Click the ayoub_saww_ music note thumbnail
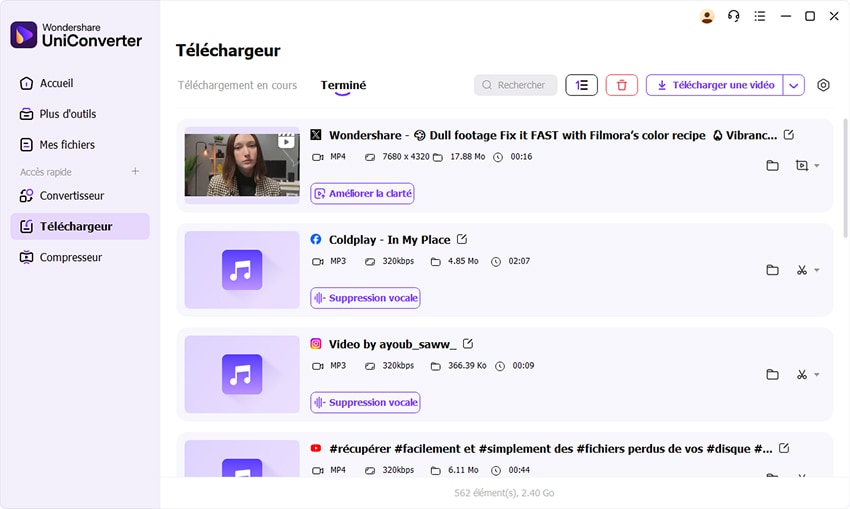850x509 pixels. (242, 375)
